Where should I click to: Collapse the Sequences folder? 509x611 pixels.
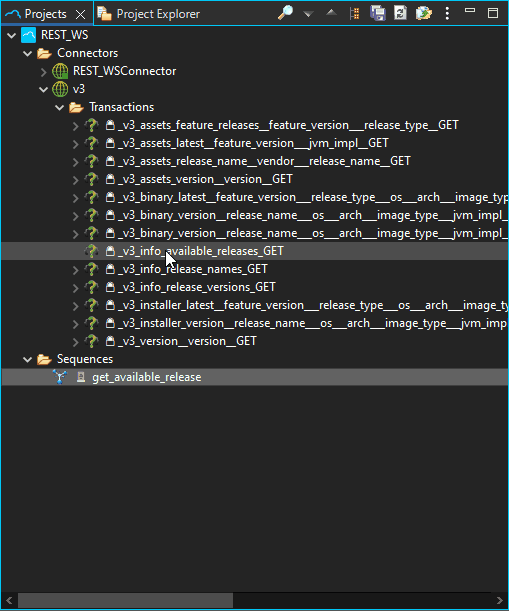click(27, 360)
